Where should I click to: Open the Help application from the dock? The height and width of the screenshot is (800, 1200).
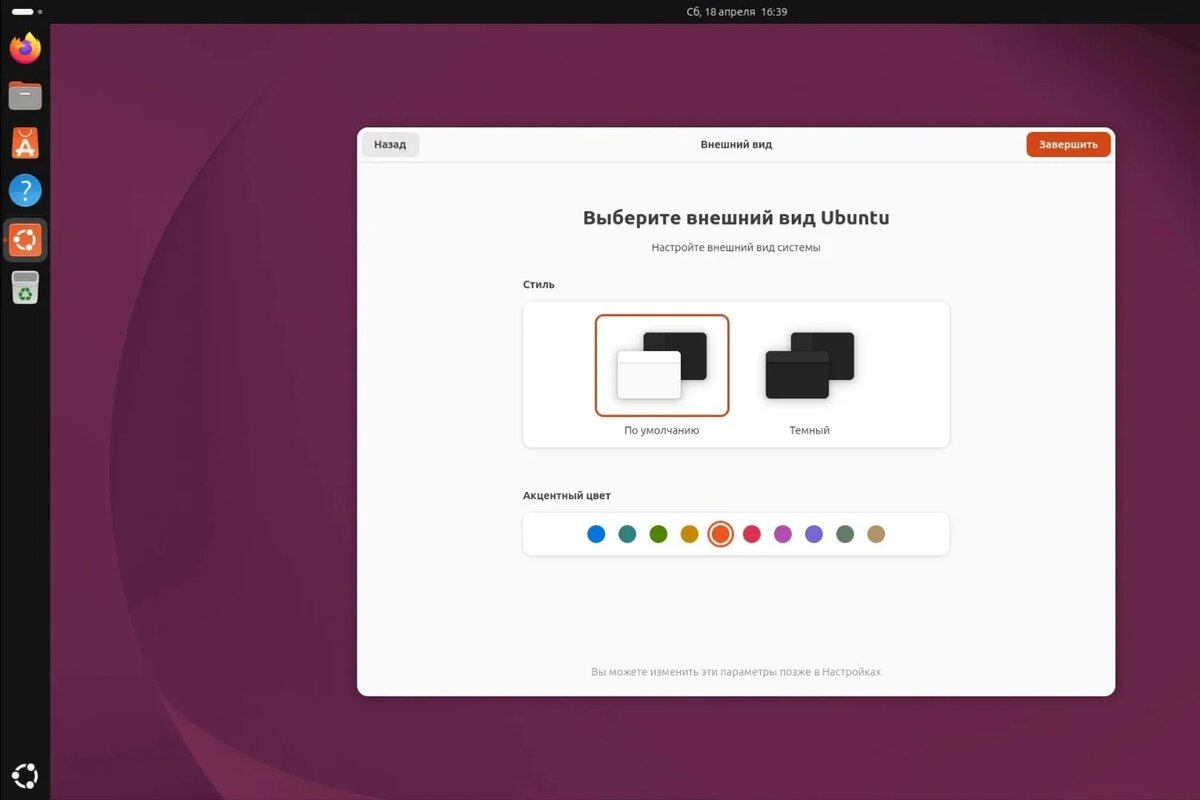click(24, 189)
